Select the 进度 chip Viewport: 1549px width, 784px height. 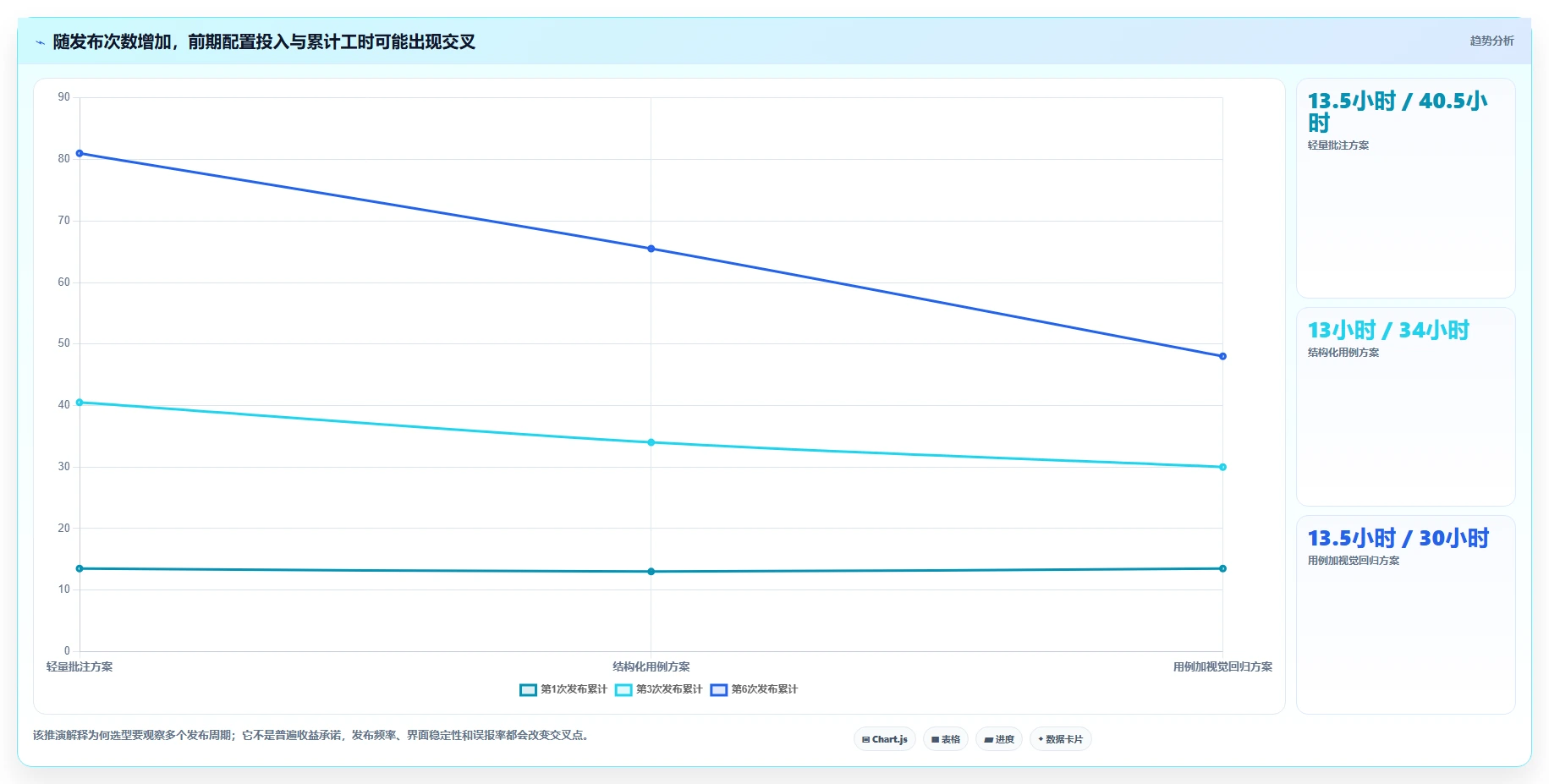(x=999, y=739)
